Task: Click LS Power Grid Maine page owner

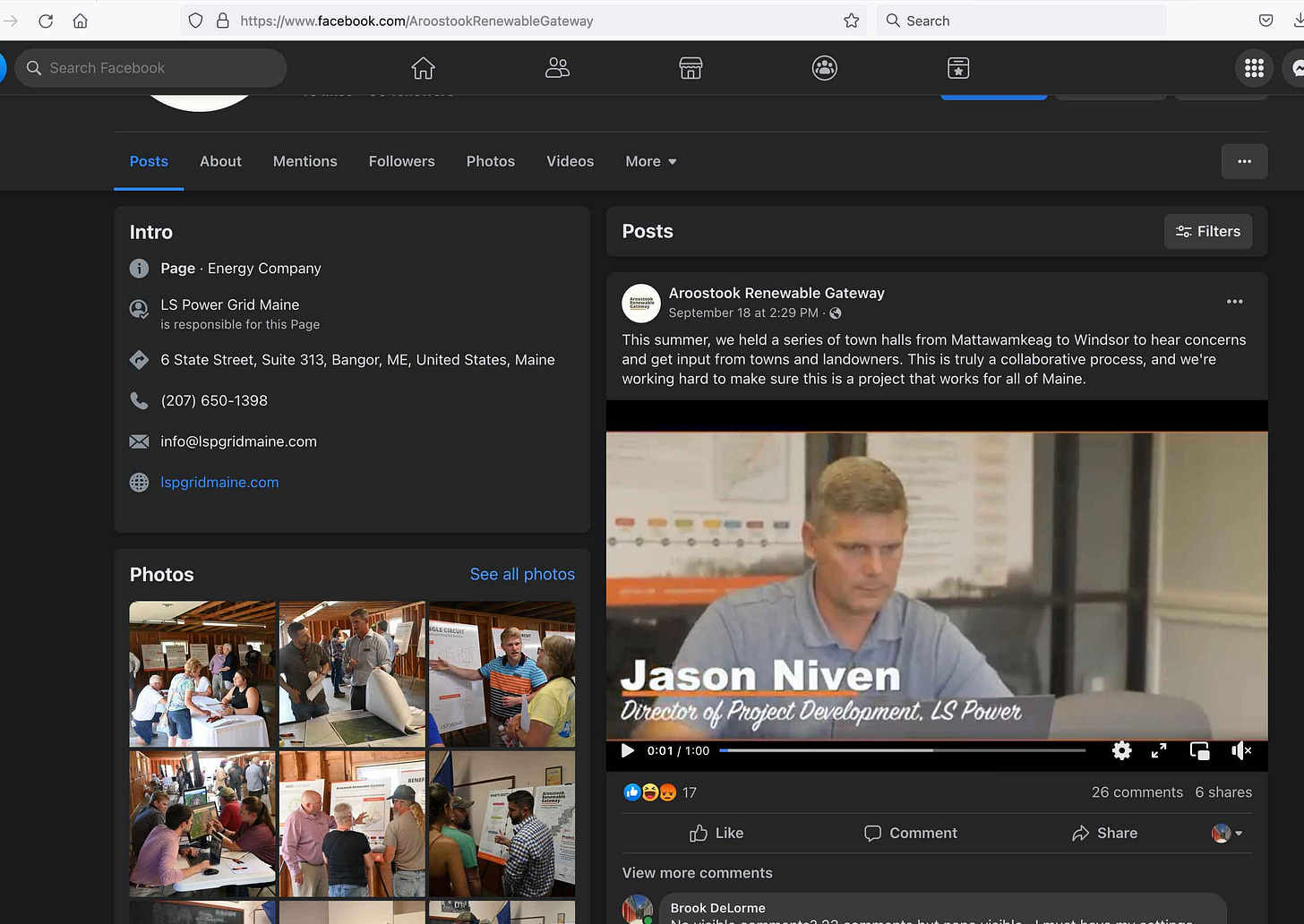Action: 230,304
